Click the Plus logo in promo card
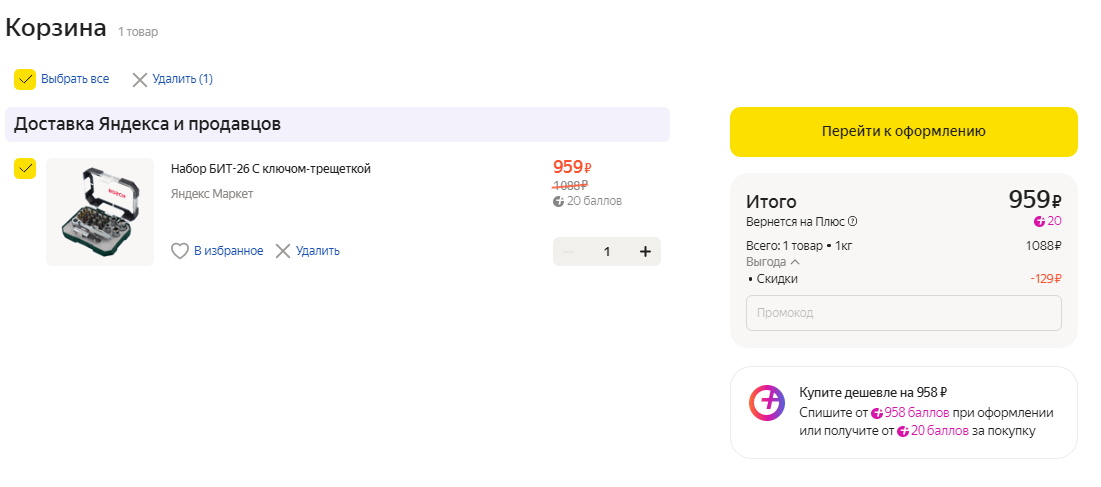Viewport: 1101px width, 487px height. [767, 403]
